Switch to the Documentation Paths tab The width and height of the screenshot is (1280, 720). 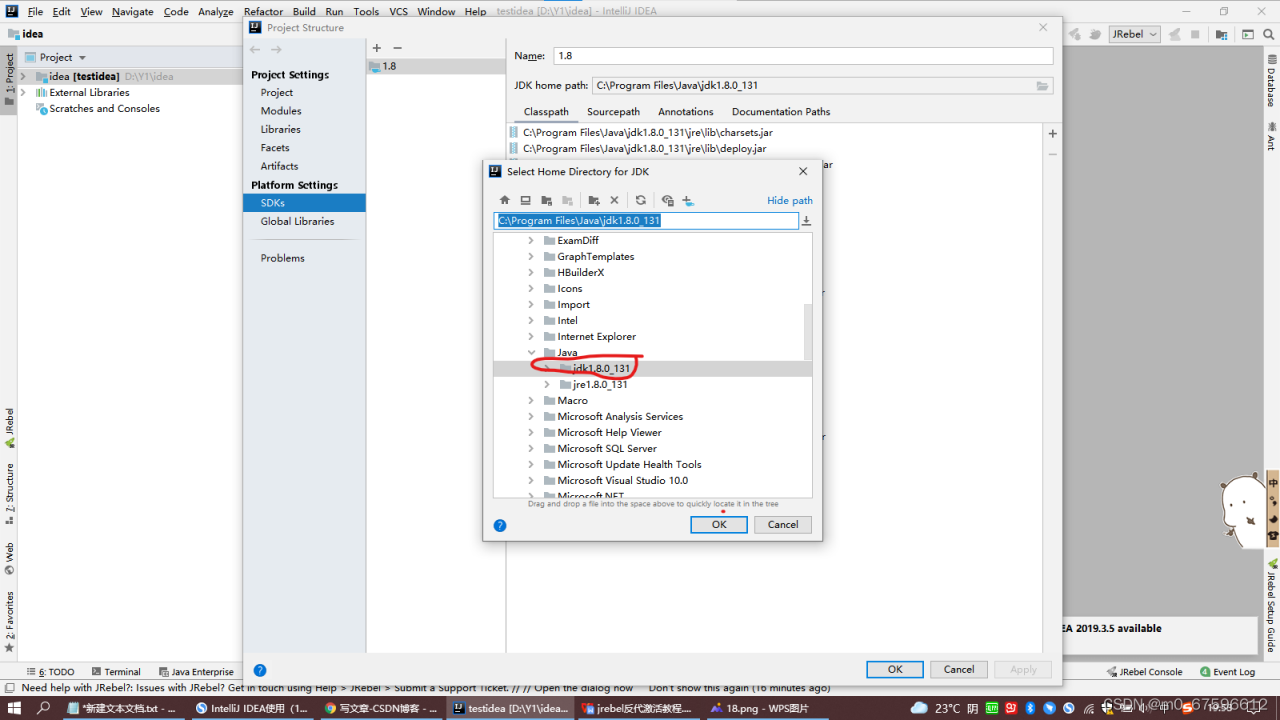[x=781, y=112]
